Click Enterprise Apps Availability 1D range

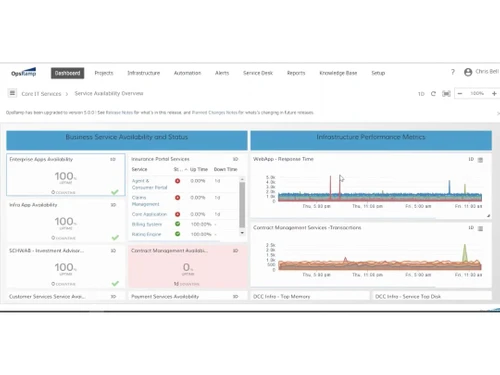point(113,159)
